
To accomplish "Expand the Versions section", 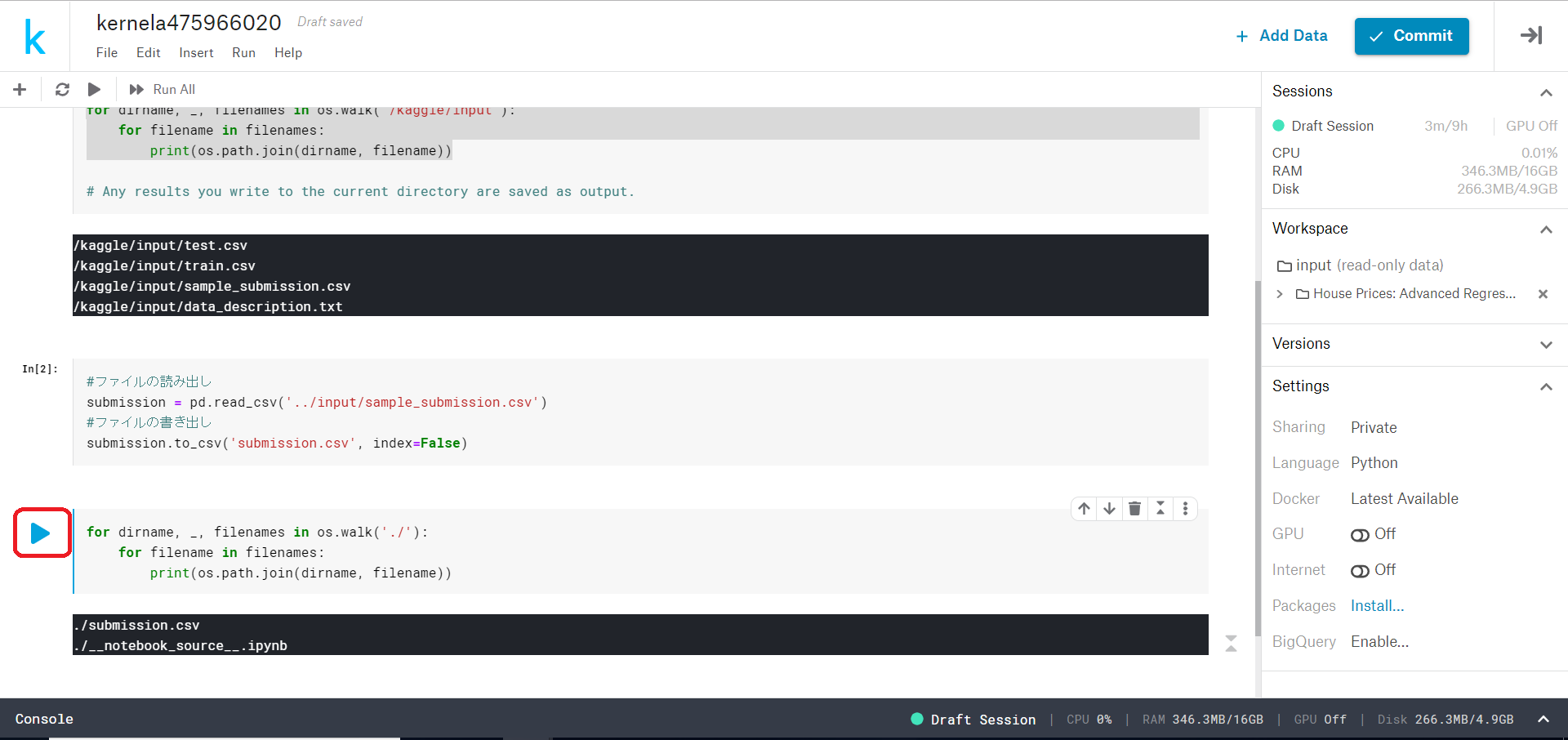I will click(x=1547, y=344).
